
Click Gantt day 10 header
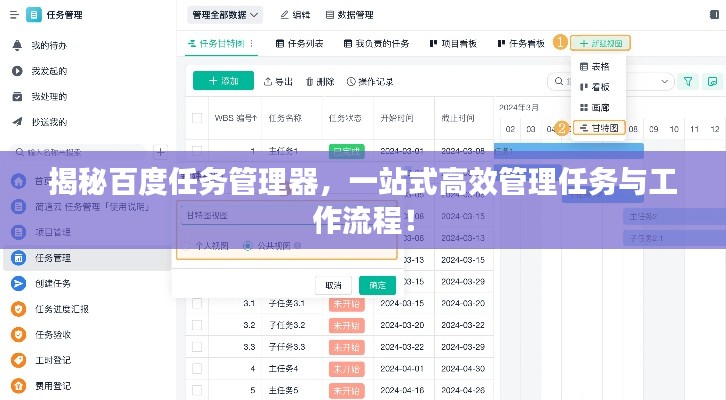click(674, 129)
